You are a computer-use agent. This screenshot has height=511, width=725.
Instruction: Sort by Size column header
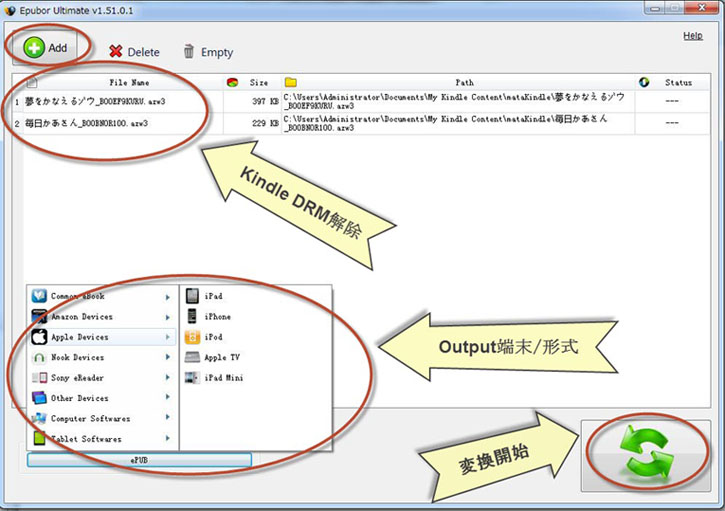point(258,82)
